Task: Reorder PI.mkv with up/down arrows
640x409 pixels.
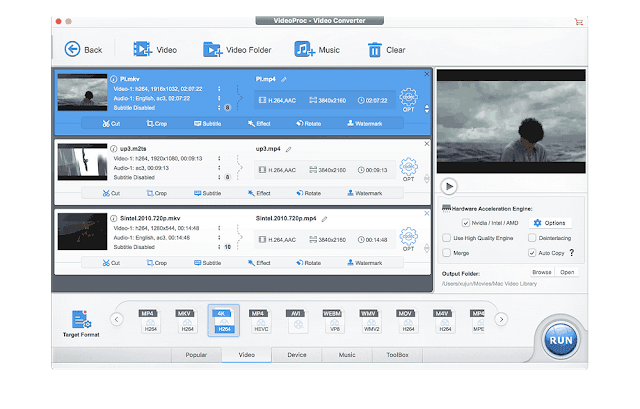Action: pyautogui.click(x=427, y=109)
